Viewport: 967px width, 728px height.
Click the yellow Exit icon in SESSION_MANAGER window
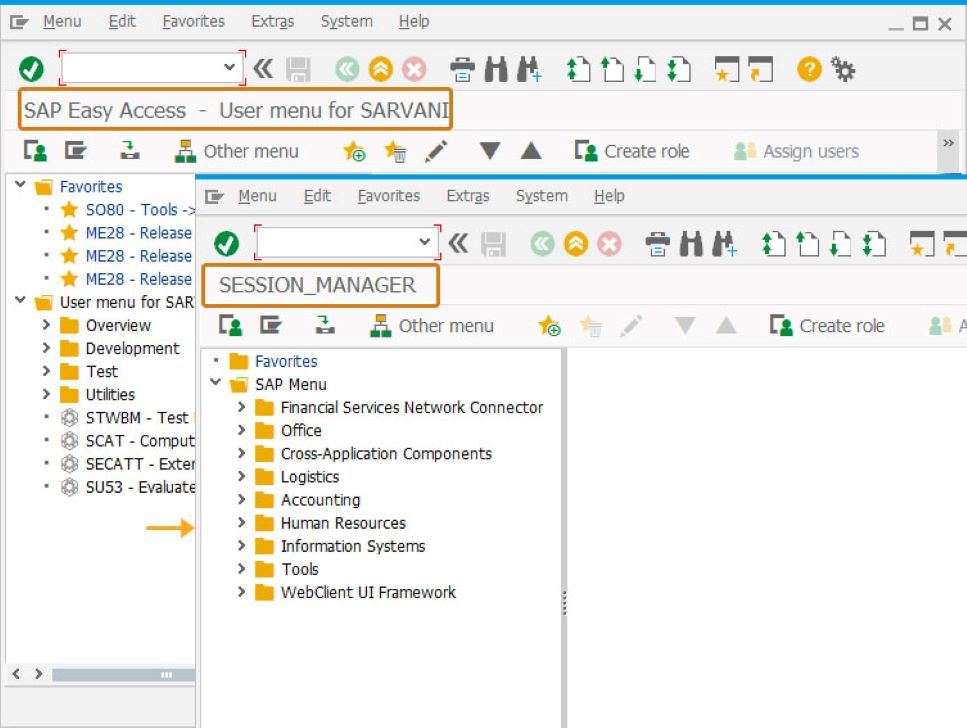click(575, 244)
